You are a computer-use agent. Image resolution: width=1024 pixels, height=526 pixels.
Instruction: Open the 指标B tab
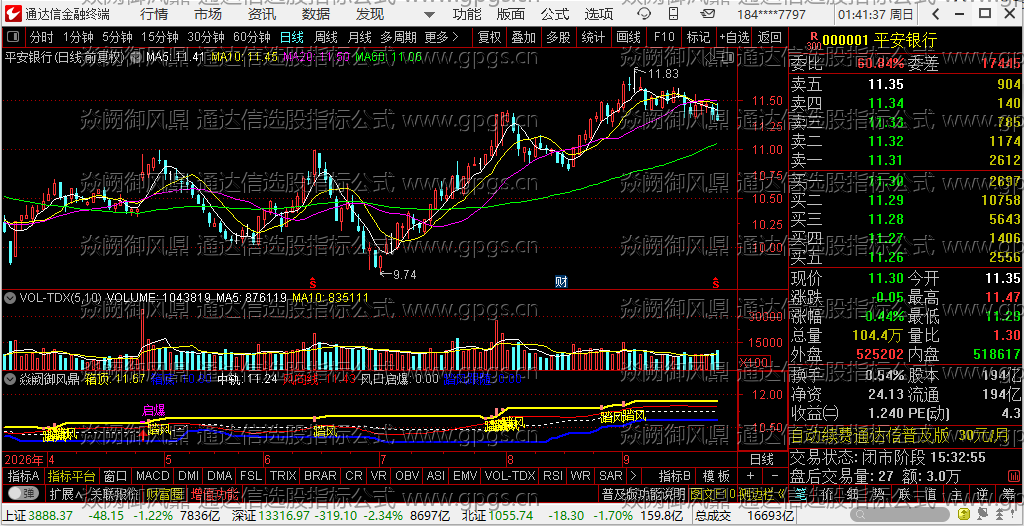tap(673, 476)
